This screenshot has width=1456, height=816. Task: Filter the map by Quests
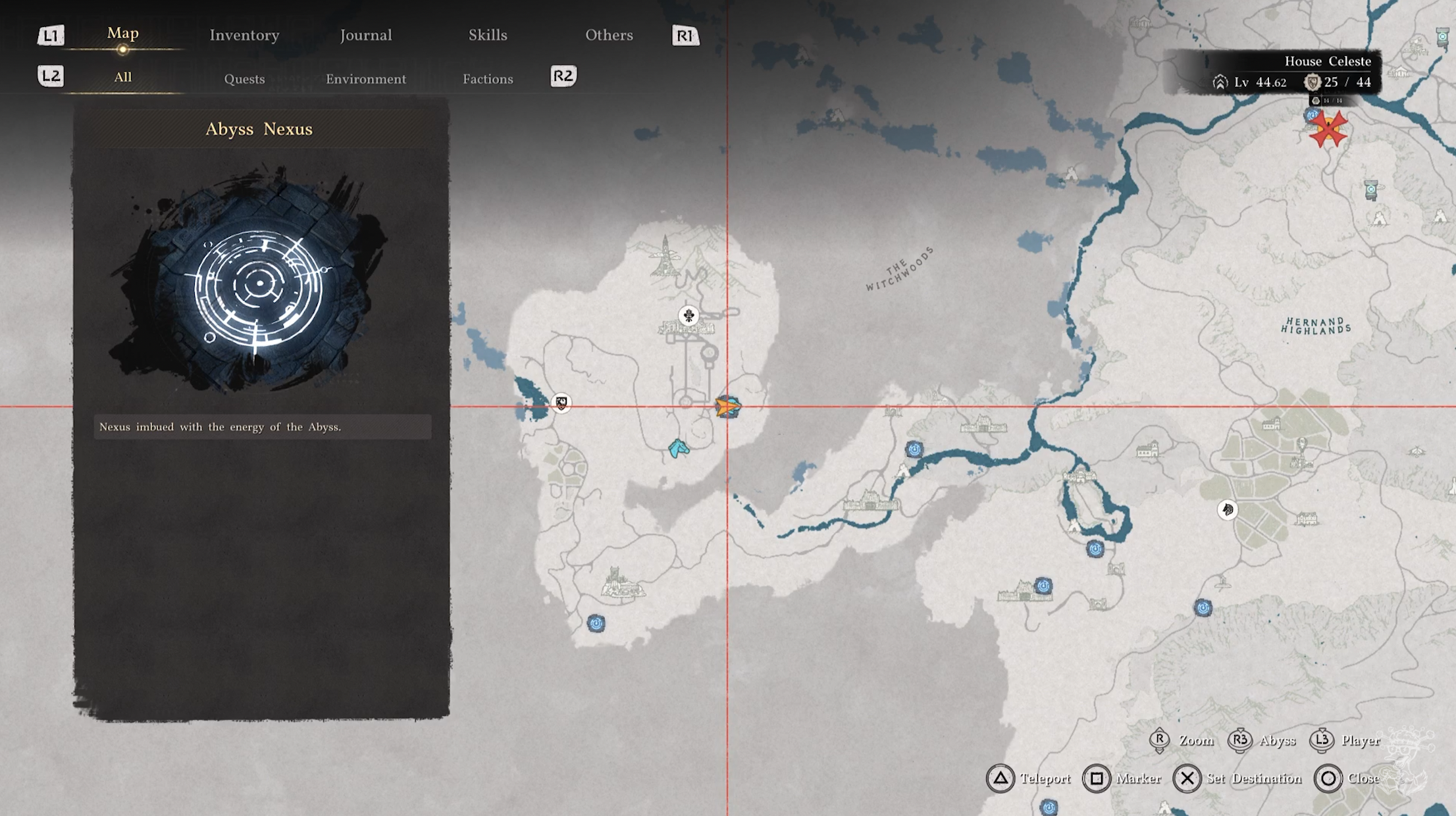coord(244,79)
